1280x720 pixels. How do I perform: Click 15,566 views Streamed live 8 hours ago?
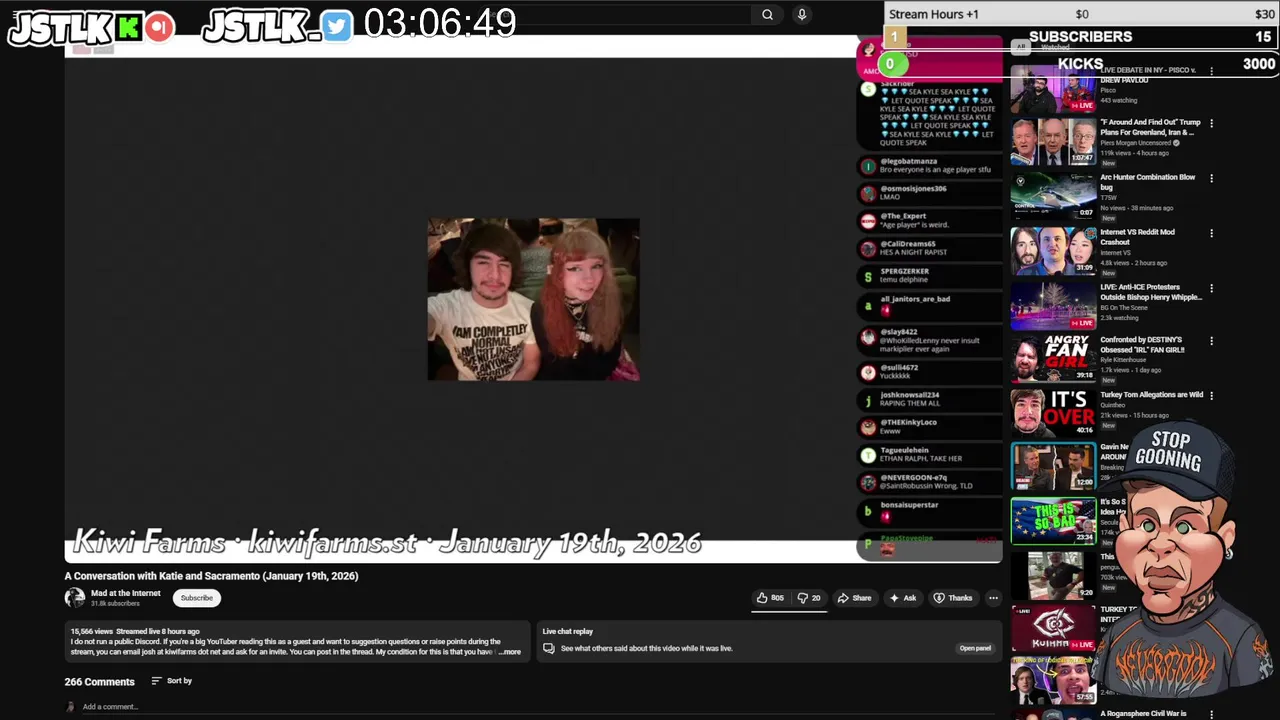pyautogui.click(x=135, y=631)
